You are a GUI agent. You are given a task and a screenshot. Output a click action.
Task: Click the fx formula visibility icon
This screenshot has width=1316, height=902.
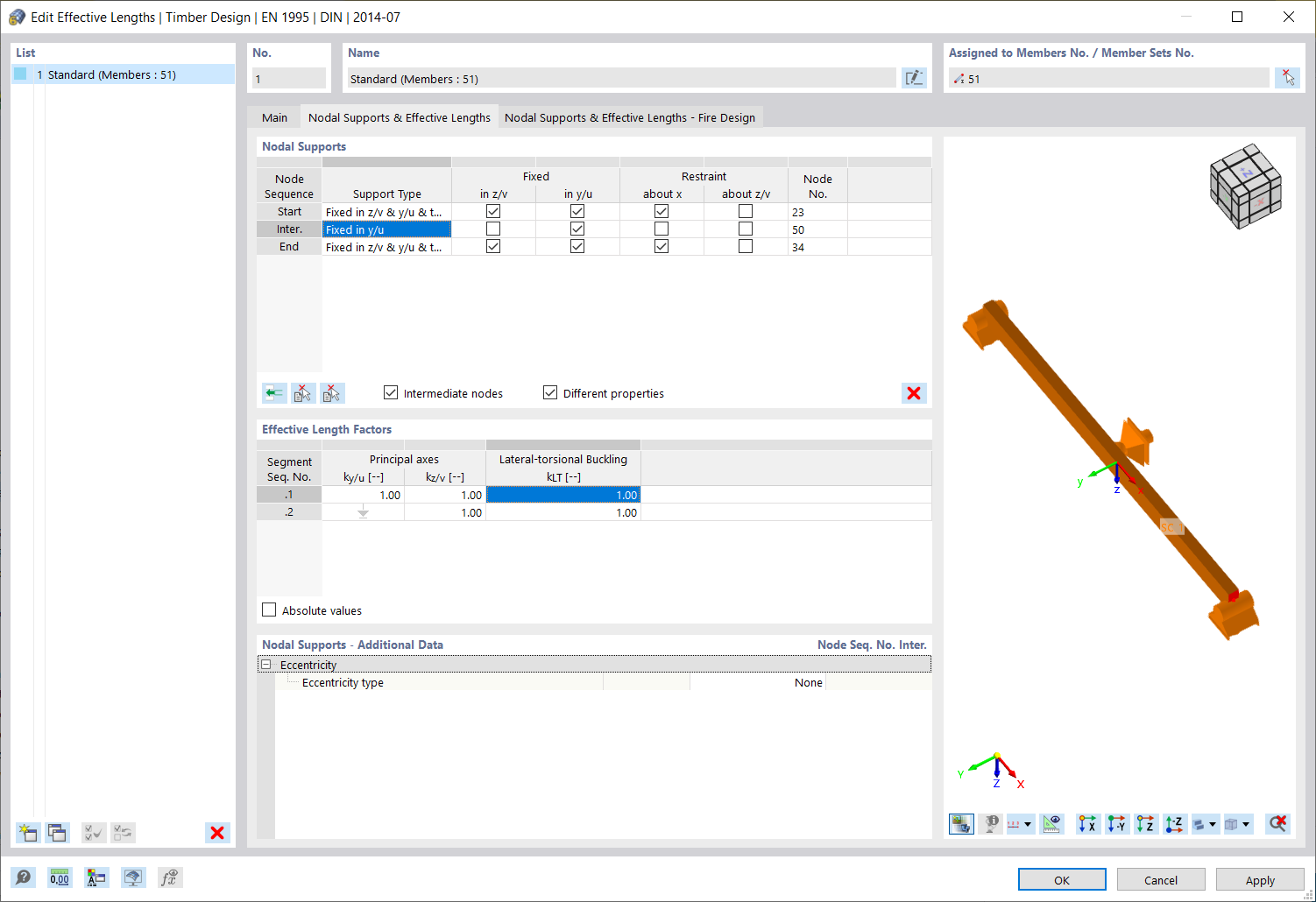point(170,877)
